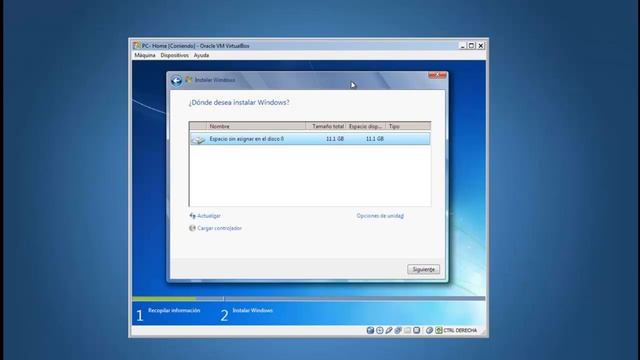640x360 pixels.
Task: Click the VirtualBox window title bar icon
Action: pos(137,46)
